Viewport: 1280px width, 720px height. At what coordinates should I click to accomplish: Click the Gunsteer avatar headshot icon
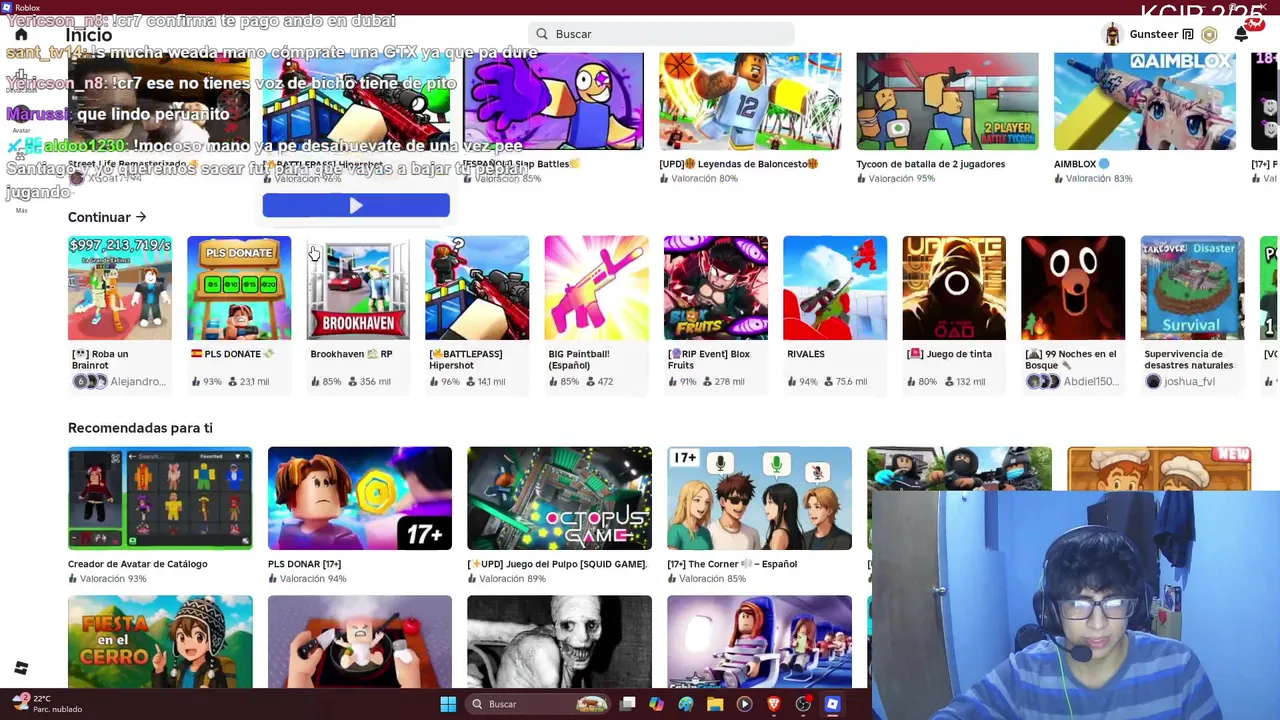point(1112,34)
